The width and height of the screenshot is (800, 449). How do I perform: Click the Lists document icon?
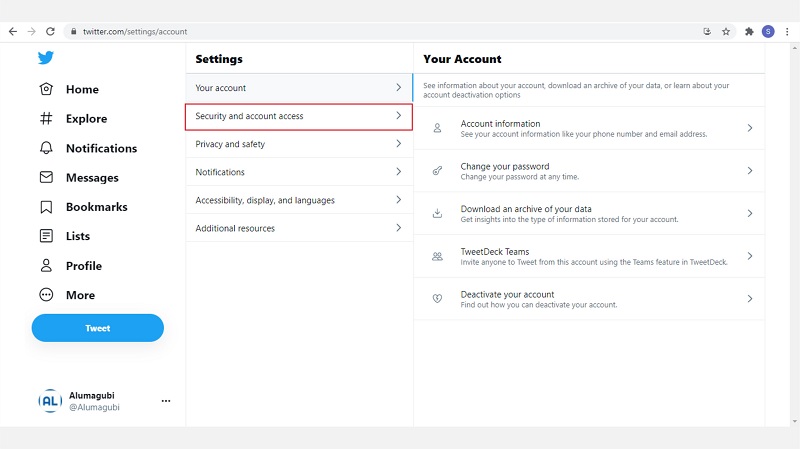point(46,236)
